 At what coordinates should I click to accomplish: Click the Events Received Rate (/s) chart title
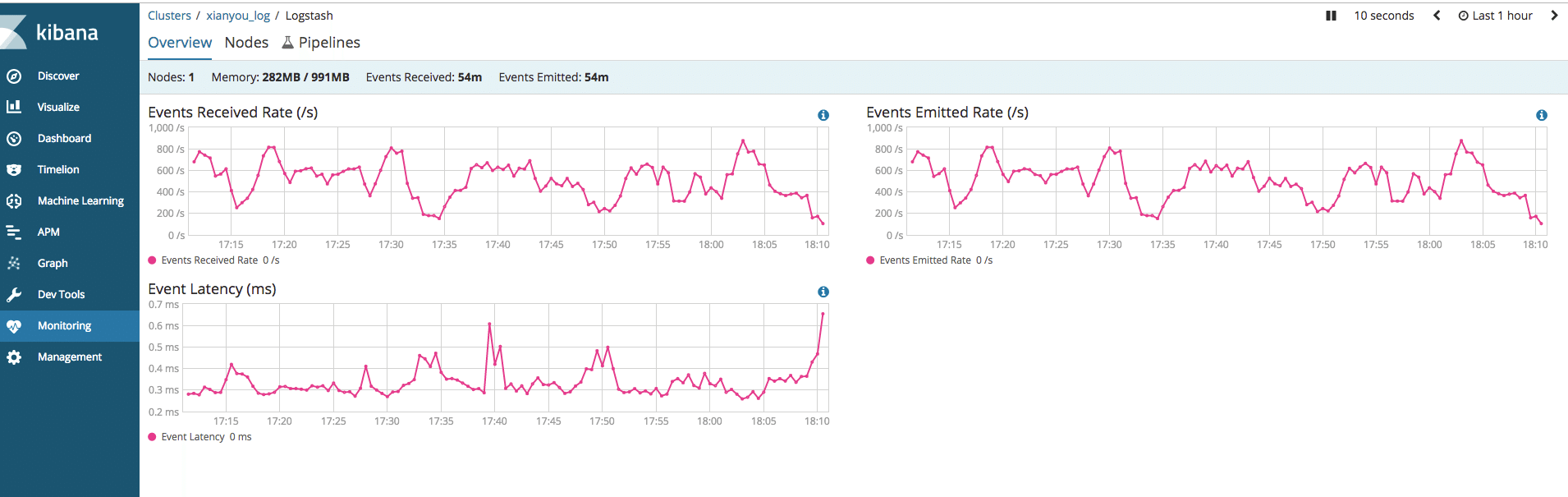point(232,113)
